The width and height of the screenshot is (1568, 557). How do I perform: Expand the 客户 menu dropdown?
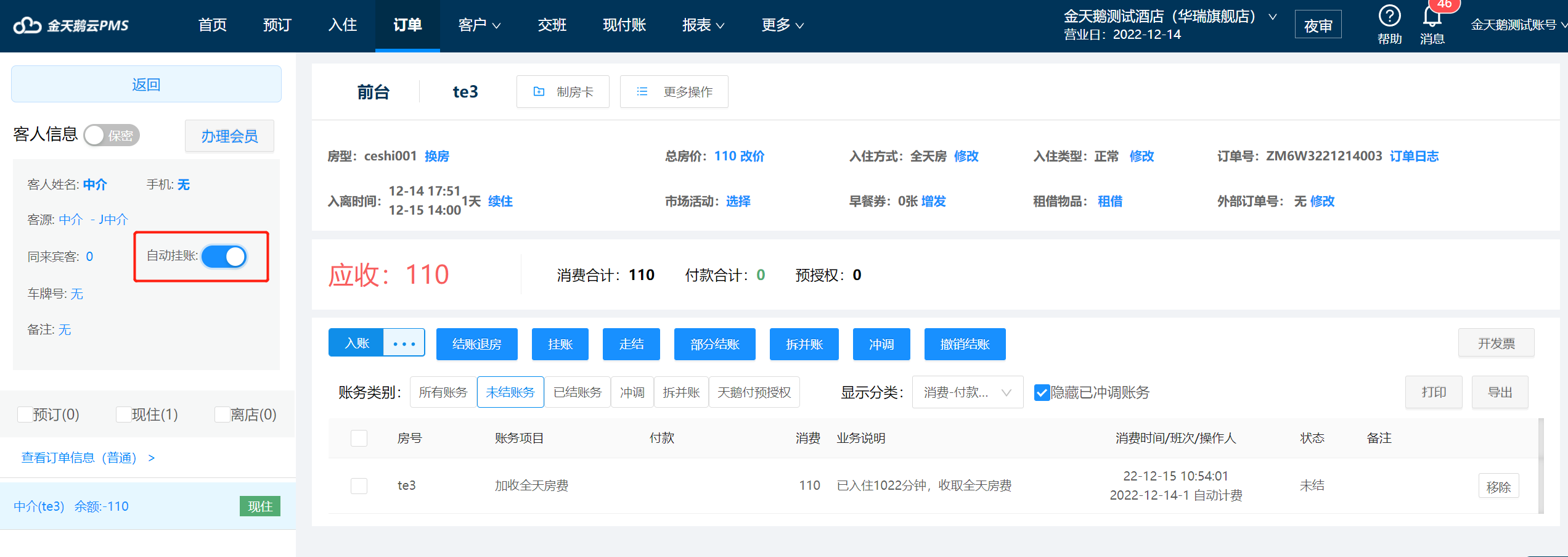[x=480, y=25]
